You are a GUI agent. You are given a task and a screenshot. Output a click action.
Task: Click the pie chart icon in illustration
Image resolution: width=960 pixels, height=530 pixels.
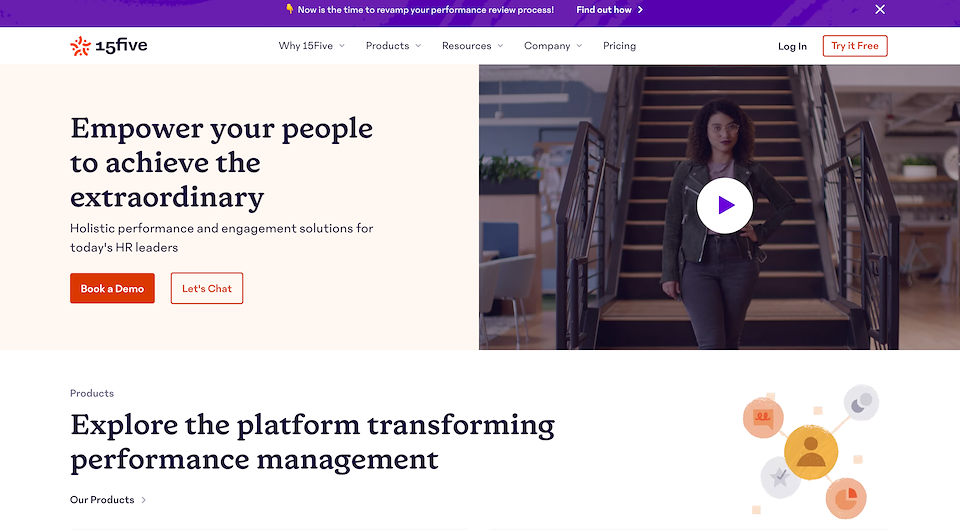(x=845, y=496)
